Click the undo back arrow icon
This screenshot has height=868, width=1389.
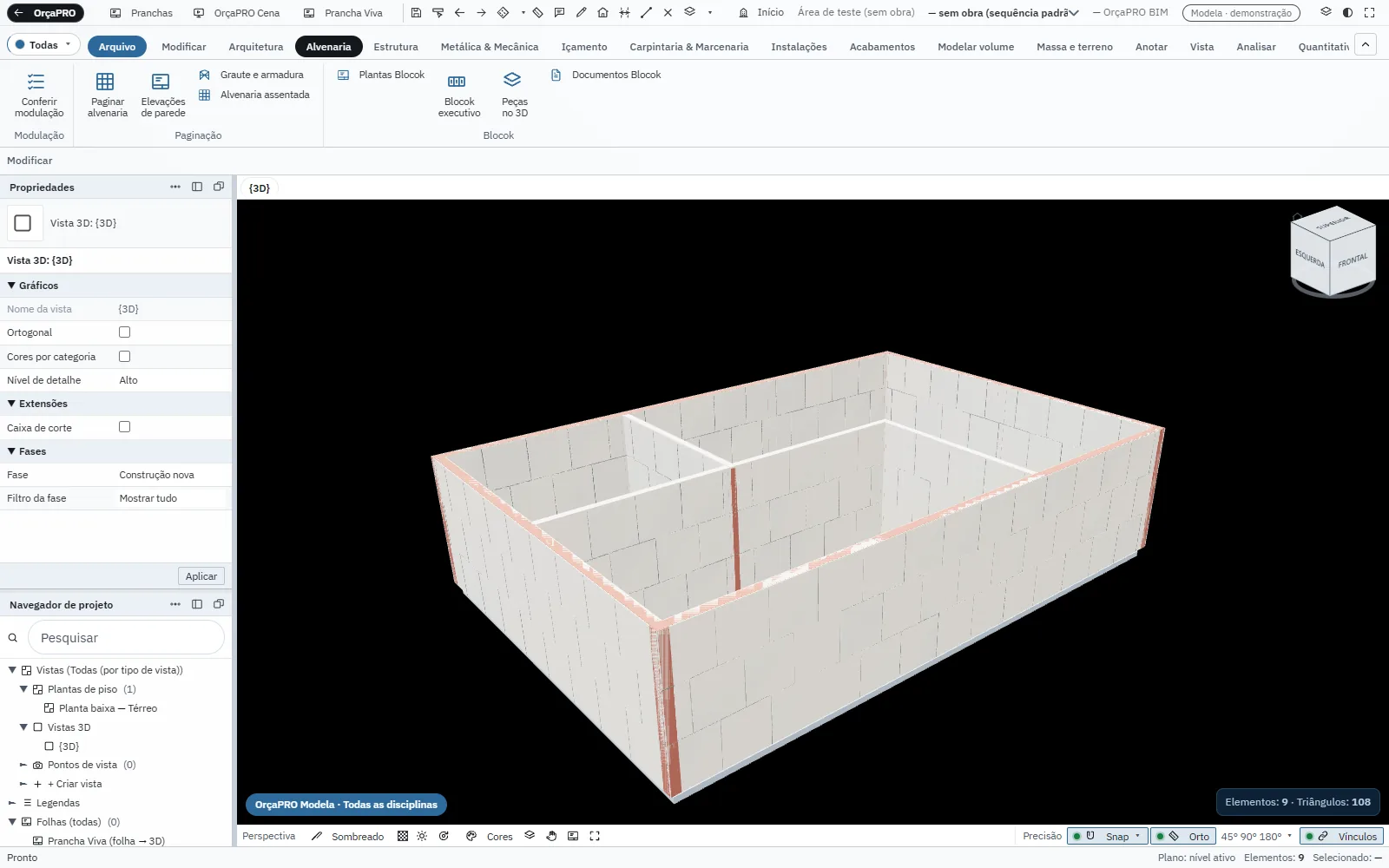point(459,13)
